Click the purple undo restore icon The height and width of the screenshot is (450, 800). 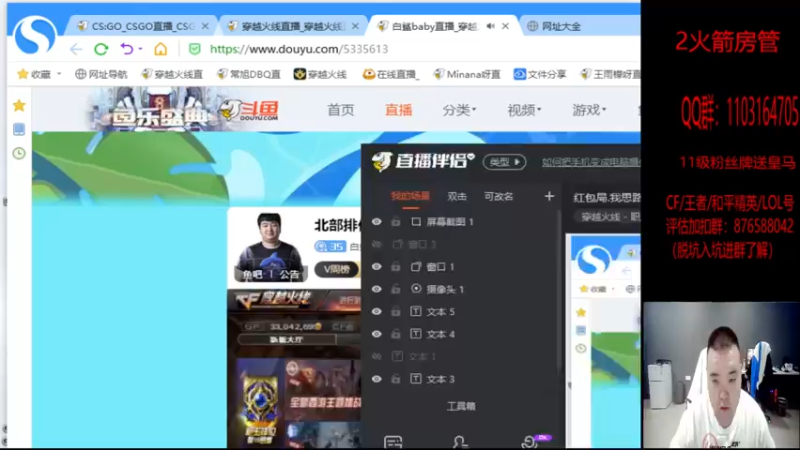click(x=127, y=49)
